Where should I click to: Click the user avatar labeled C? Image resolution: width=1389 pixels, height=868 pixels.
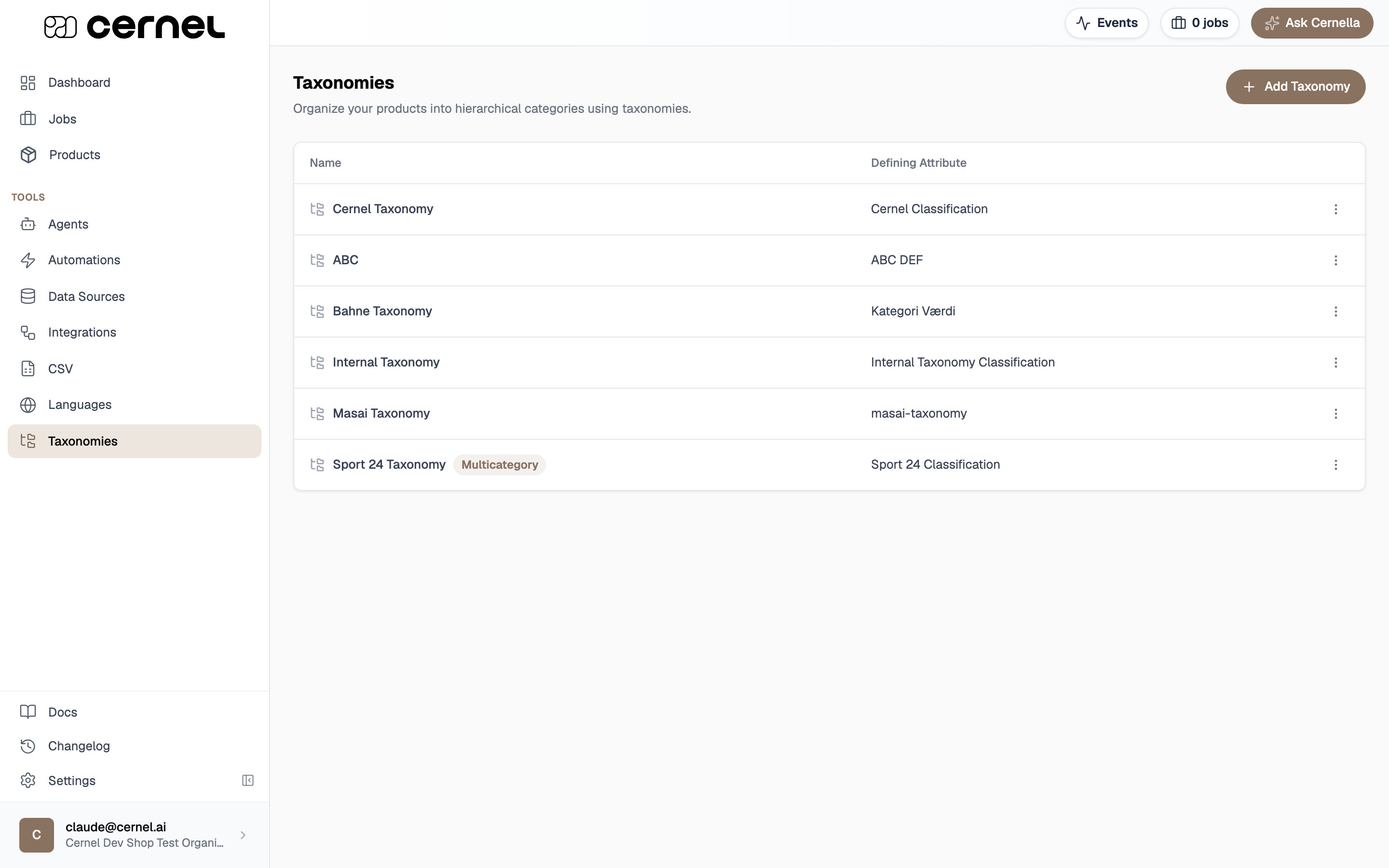pyautogui.click(x=37, y=835)
